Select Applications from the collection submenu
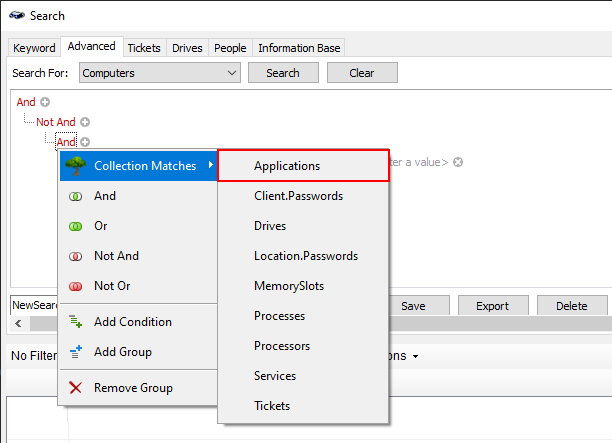 click(287, 166)
